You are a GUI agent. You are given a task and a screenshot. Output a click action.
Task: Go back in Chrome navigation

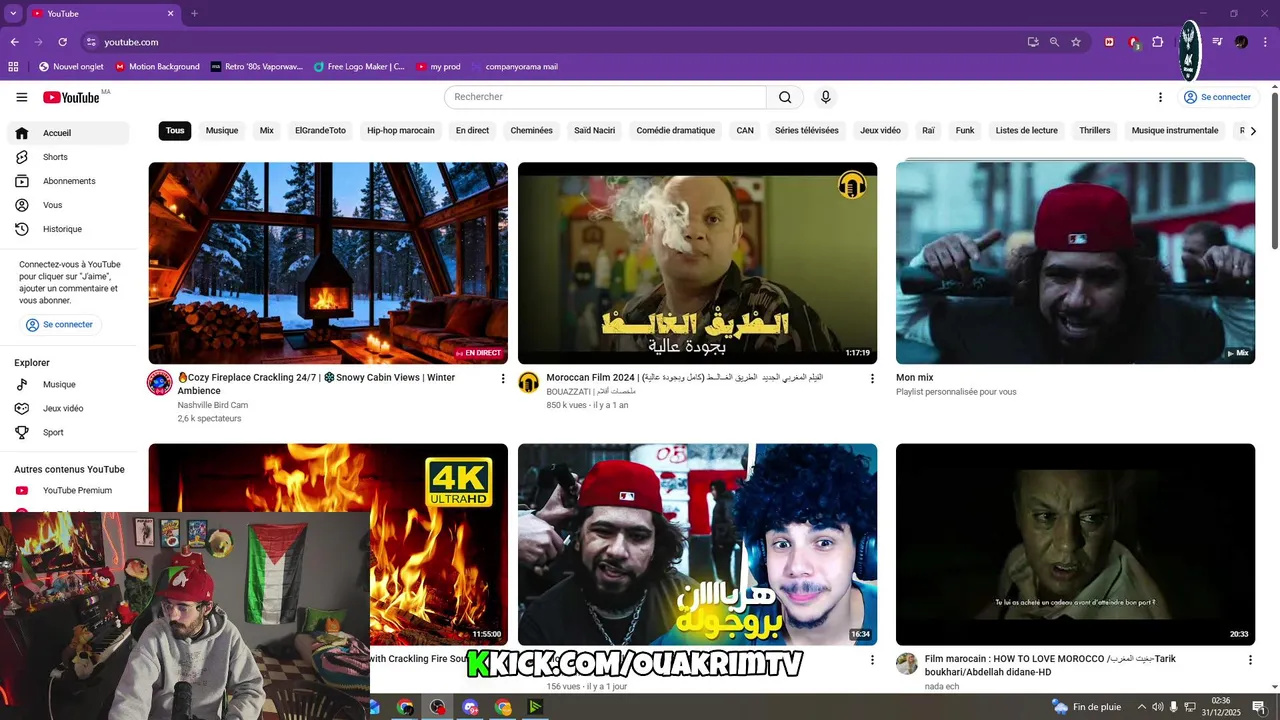[x=14, y=42]
